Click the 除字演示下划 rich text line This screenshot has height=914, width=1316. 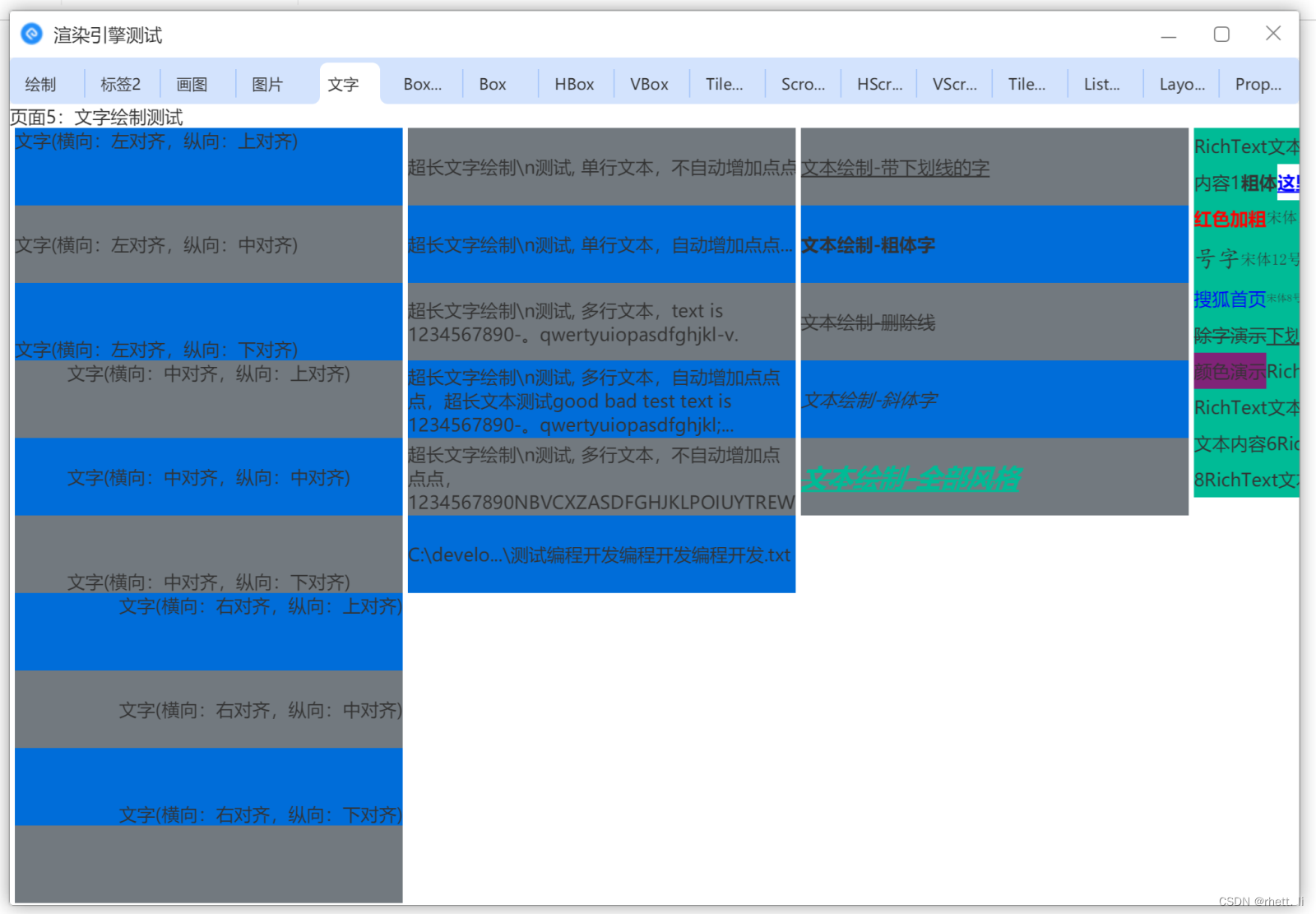coord(1246,336)
